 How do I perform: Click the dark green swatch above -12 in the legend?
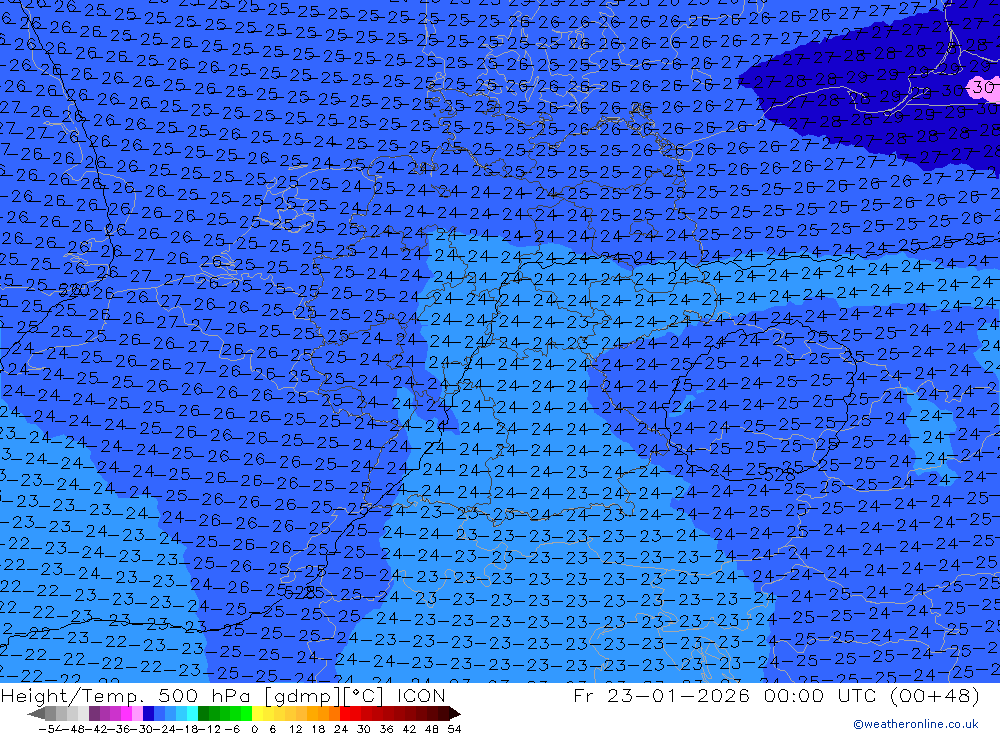click(x=203, y=713)
